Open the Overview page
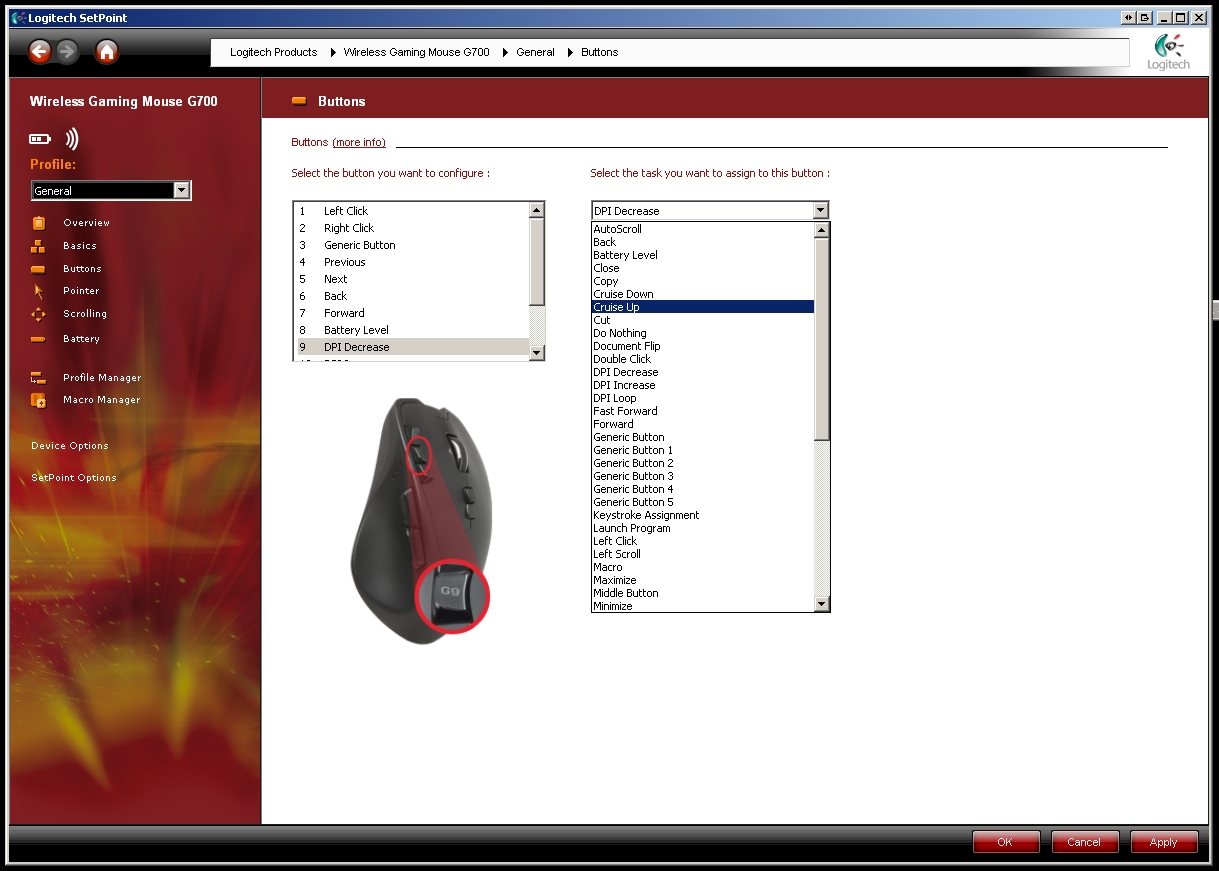 coord(87,223)
